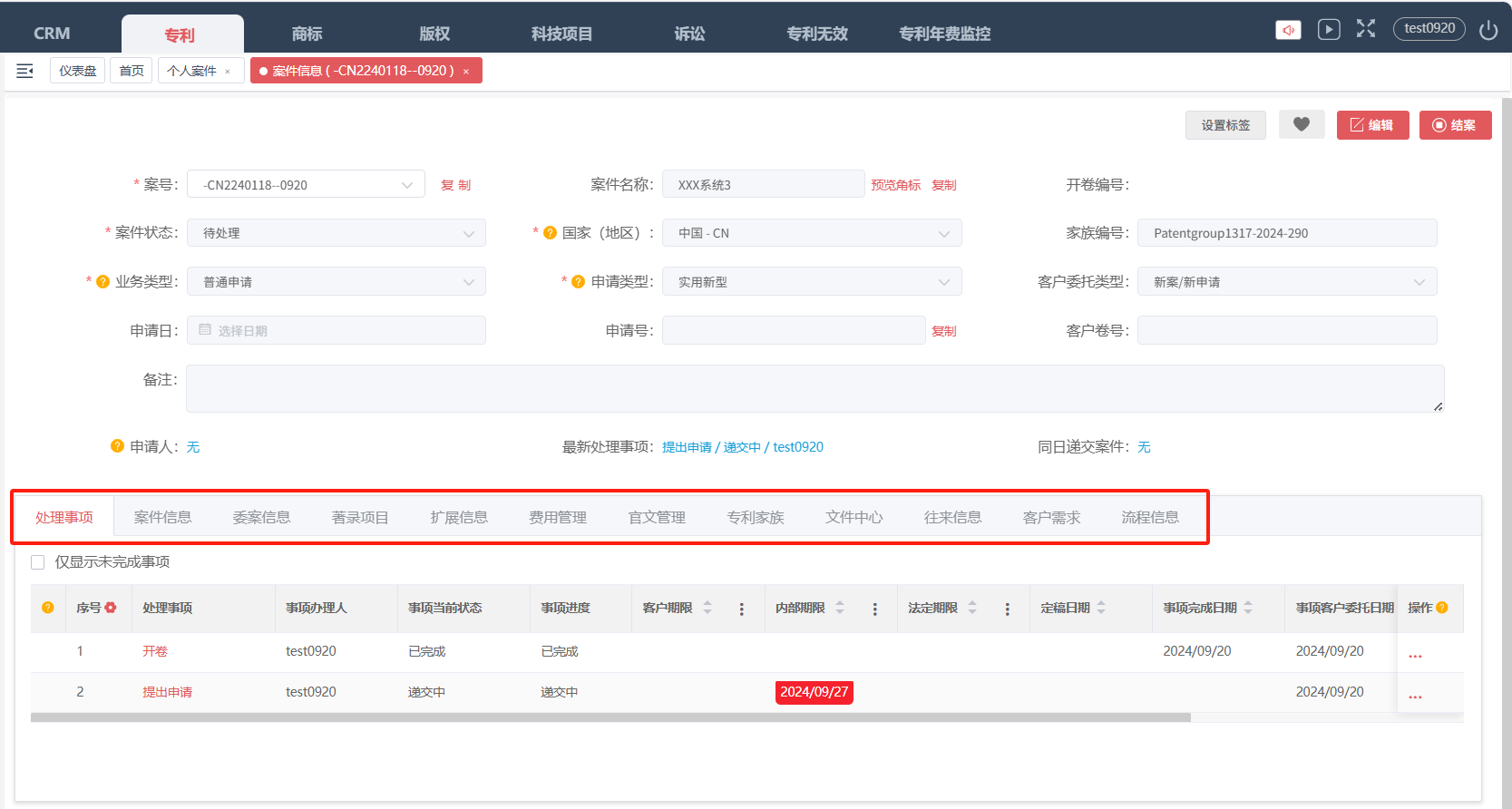Image resolution: width=1512 pixels, height=809 pixels.
Task: Click the red 编辑 button
Action: (1372, 125)
